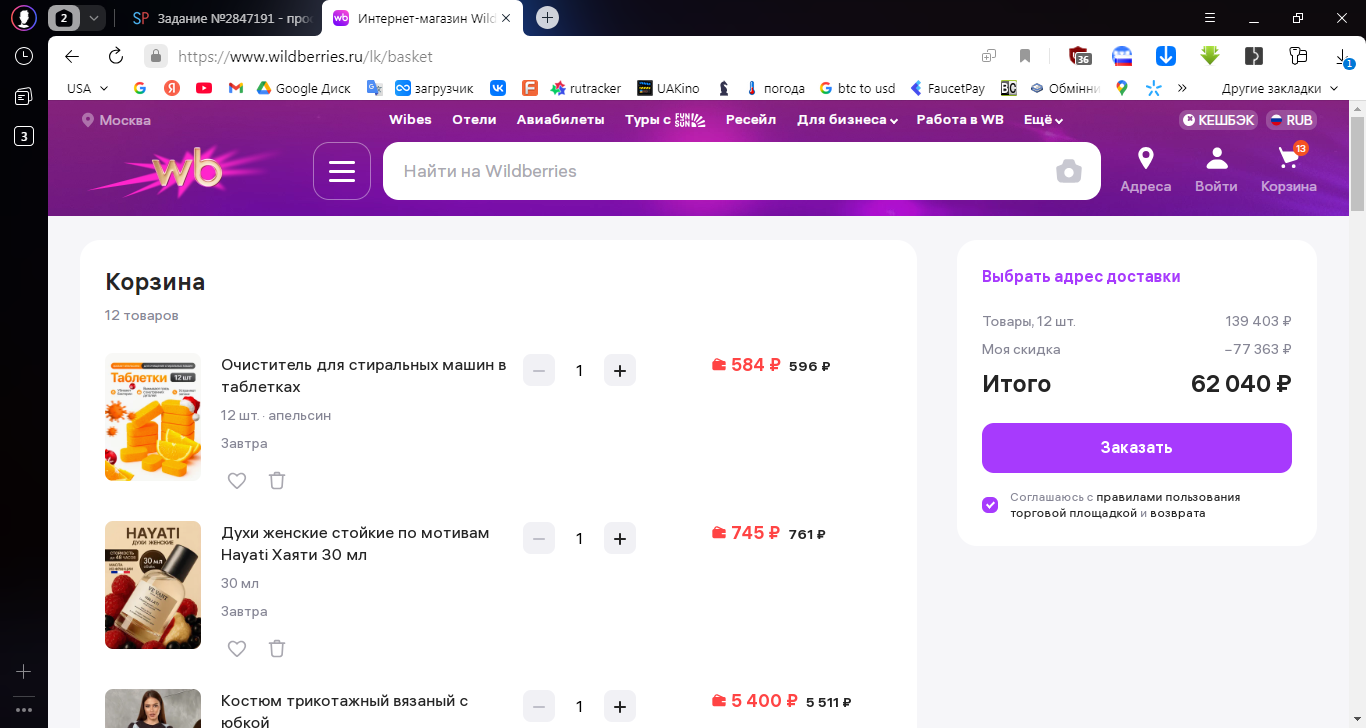This screenshot has height=728, width=1366.
Task: Decrease quantity of Очиститель для стиральных машин
Action: [x=539, y=370]
